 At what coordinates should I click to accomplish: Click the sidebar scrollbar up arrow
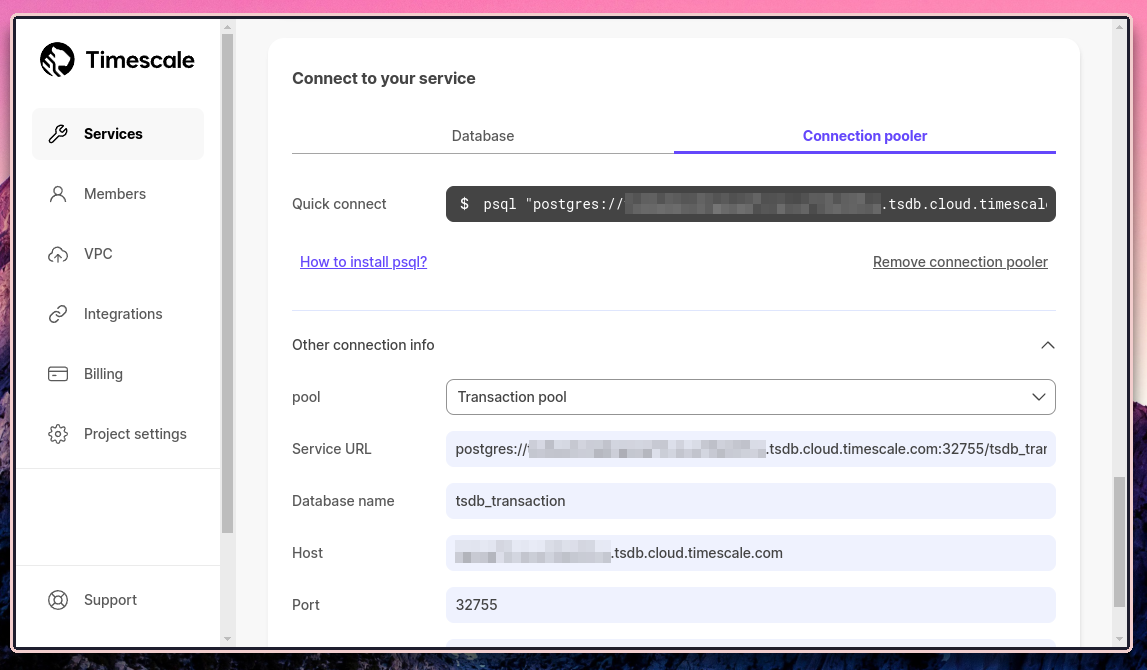point(227,27)
